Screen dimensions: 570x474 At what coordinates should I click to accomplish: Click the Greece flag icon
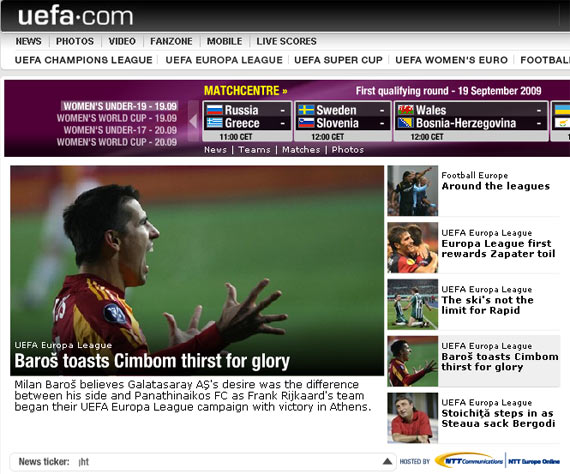214,123
